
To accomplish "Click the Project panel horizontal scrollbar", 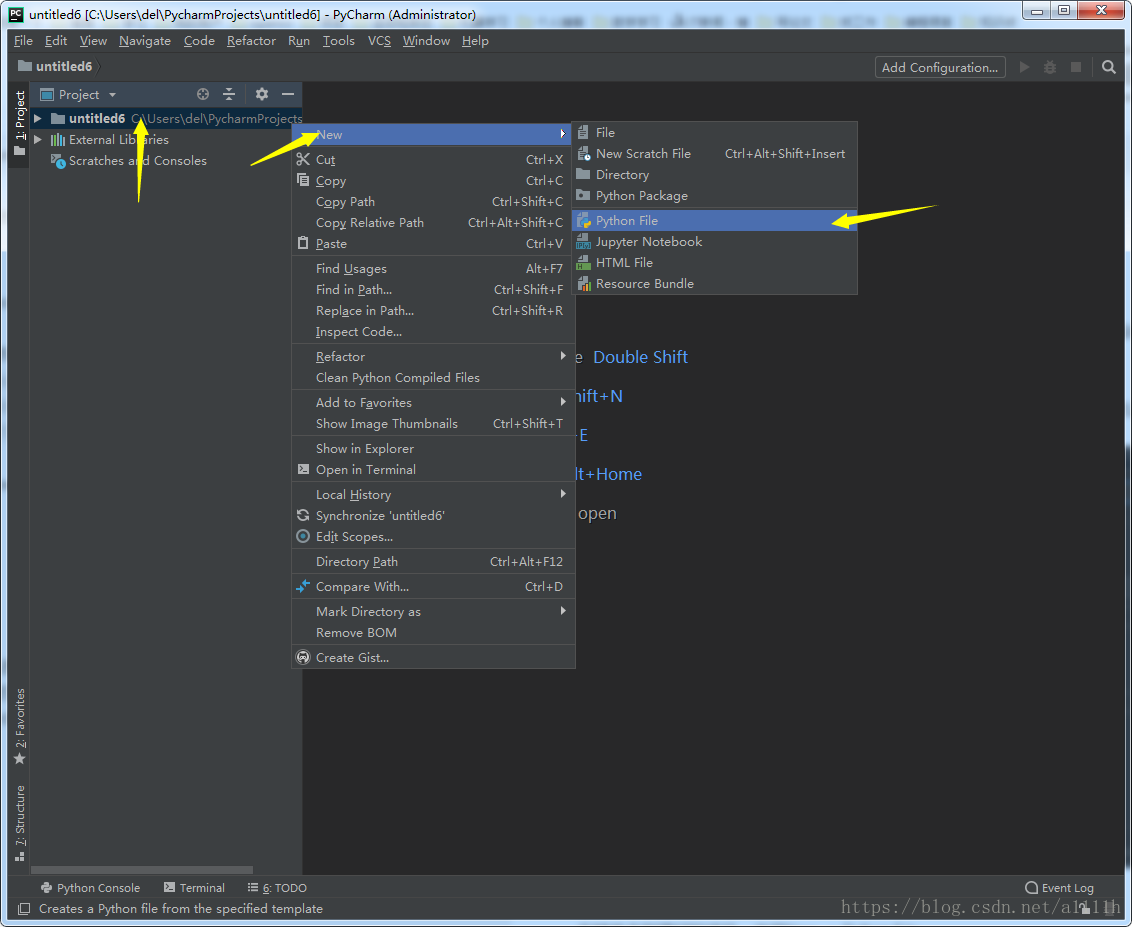I will pos(142,870).
